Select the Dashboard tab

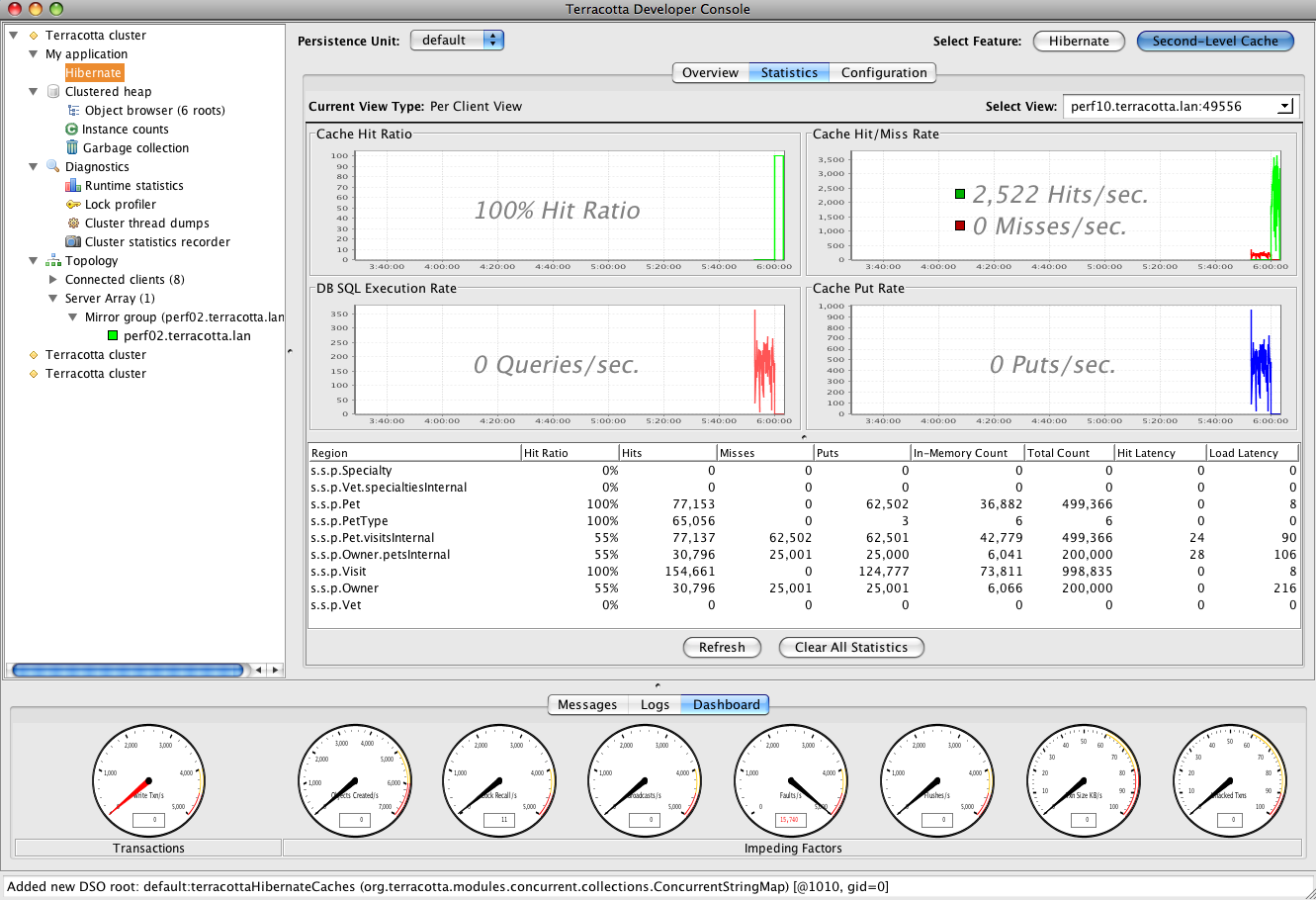(x=726, y=704)
